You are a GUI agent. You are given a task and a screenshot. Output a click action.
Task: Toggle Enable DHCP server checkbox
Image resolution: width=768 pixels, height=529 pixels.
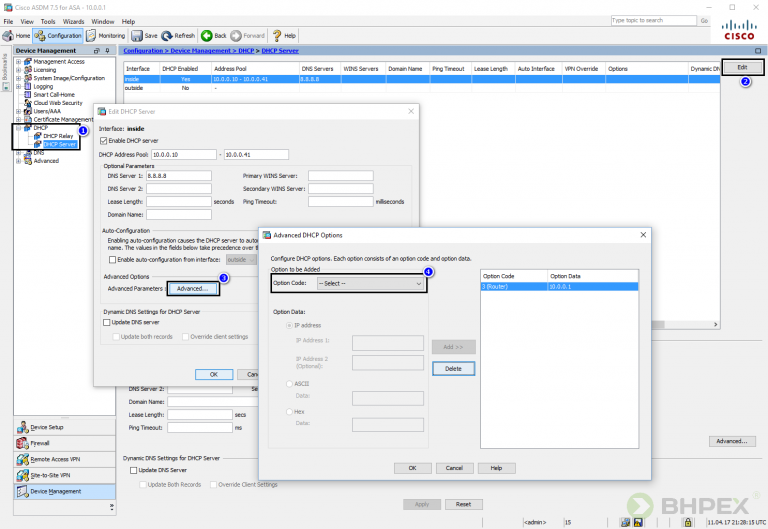point(104,141)
